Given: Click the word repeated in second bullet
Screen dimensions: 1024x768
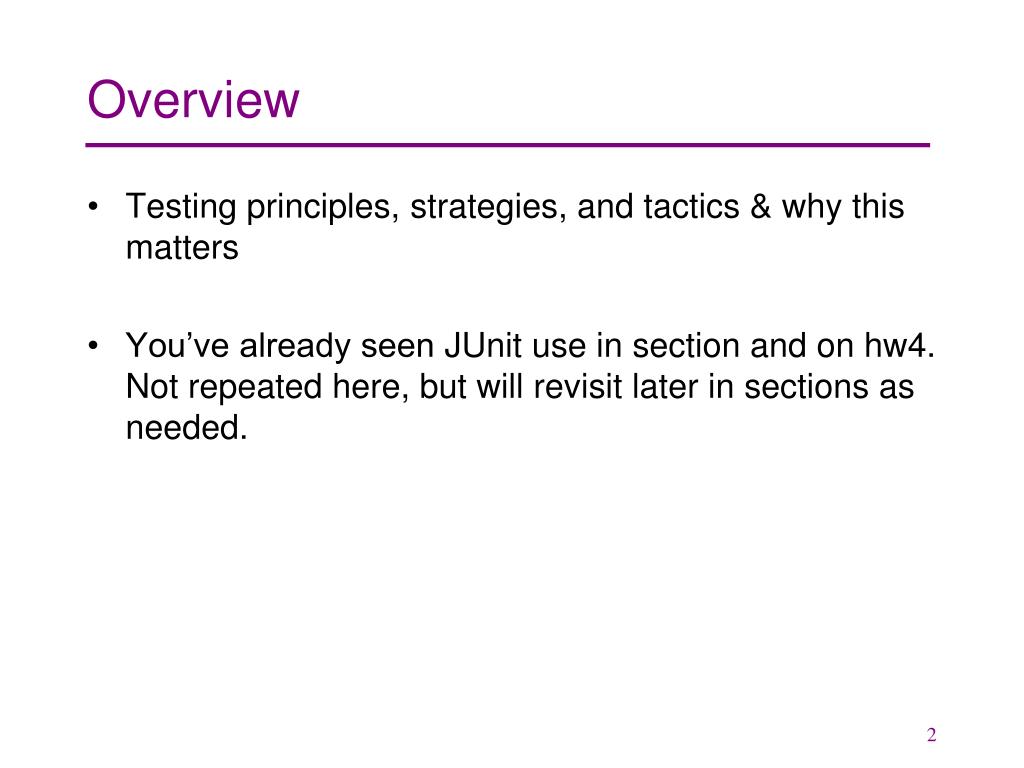Looking at the screenshot, I should pyautogui.click(x=255, y=387).
